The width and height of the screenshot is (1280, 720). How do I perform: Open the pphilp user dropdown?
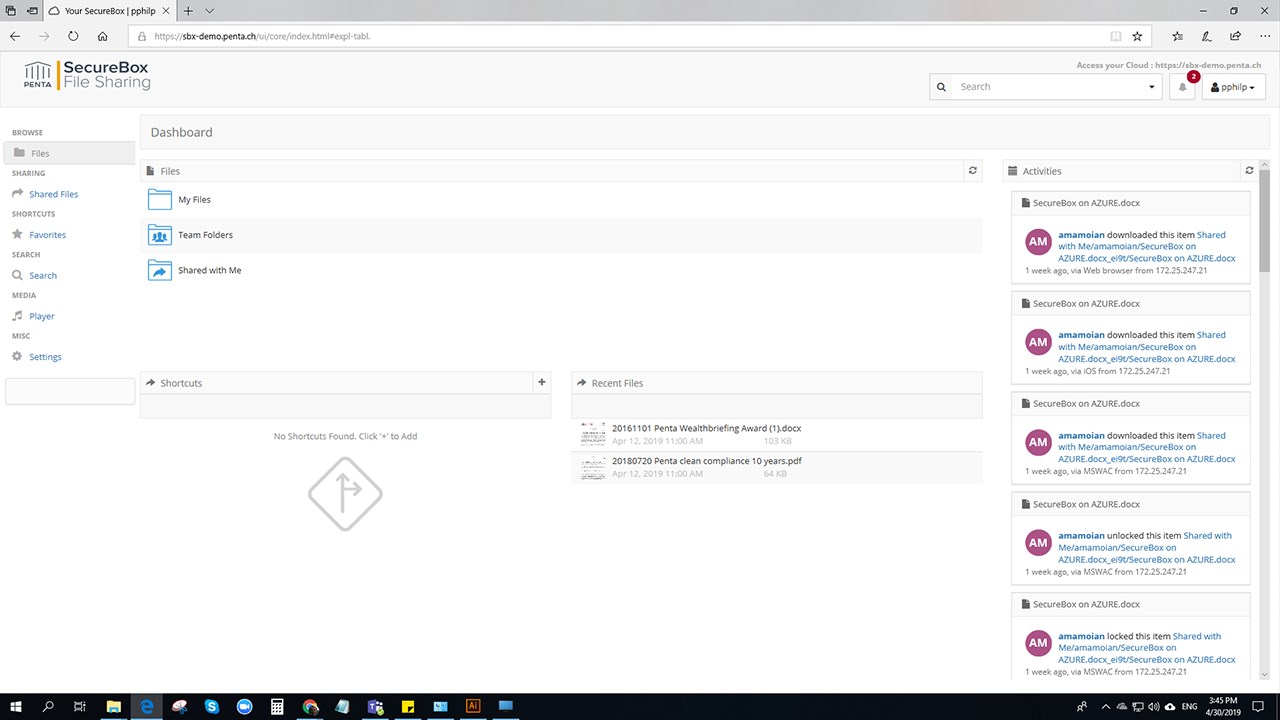tap(1233, 87)
